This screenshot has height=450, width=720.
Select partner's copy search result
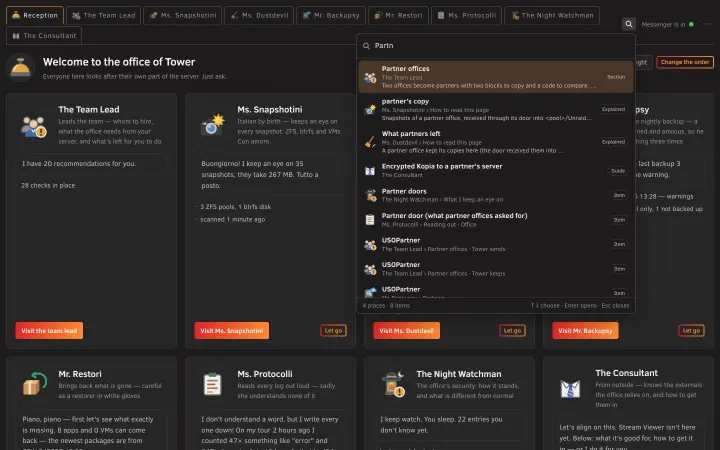(496, 109)
